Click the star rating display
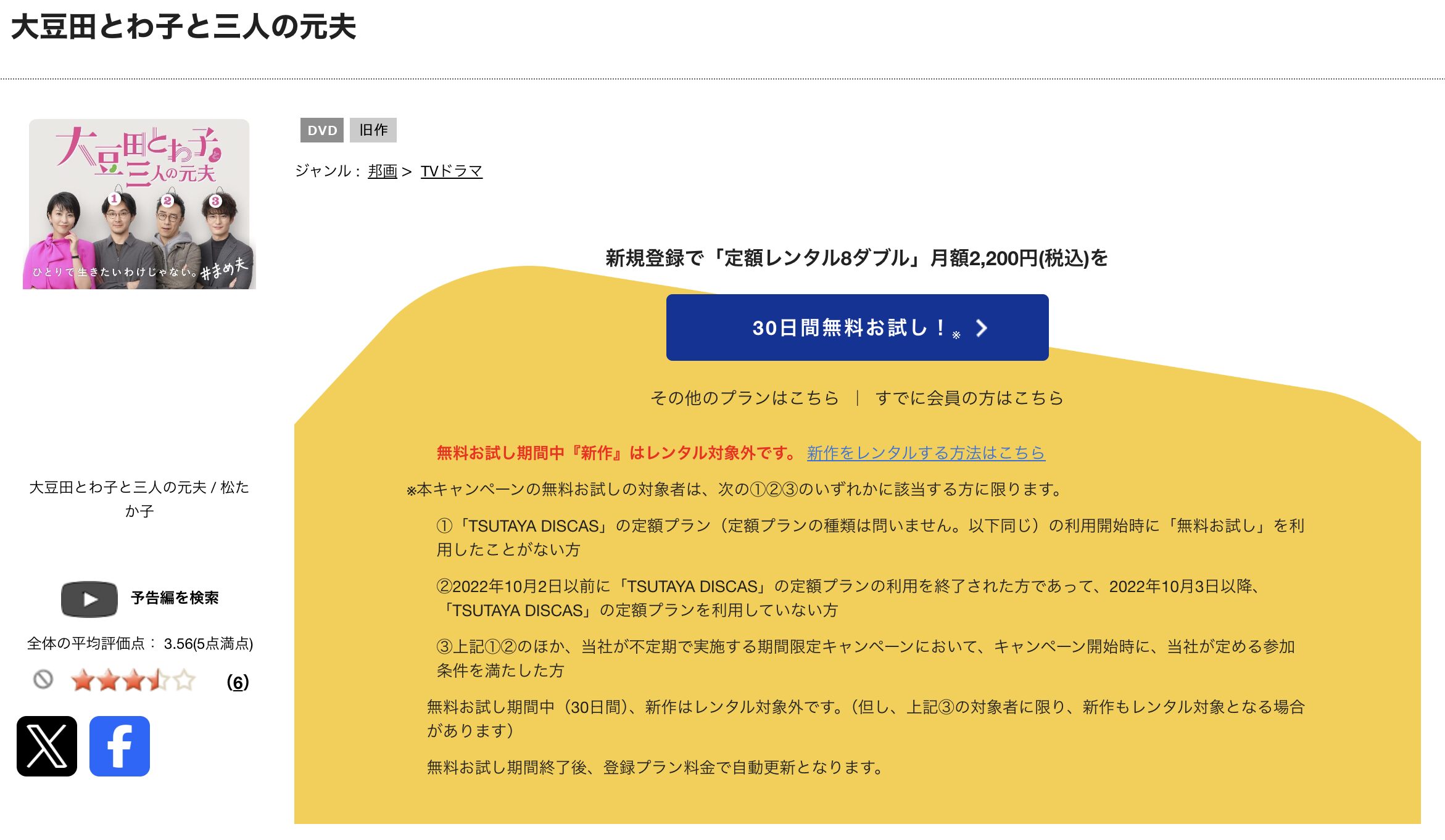The width and height of the screenshot is (1445, 840). tap(133, 680)
